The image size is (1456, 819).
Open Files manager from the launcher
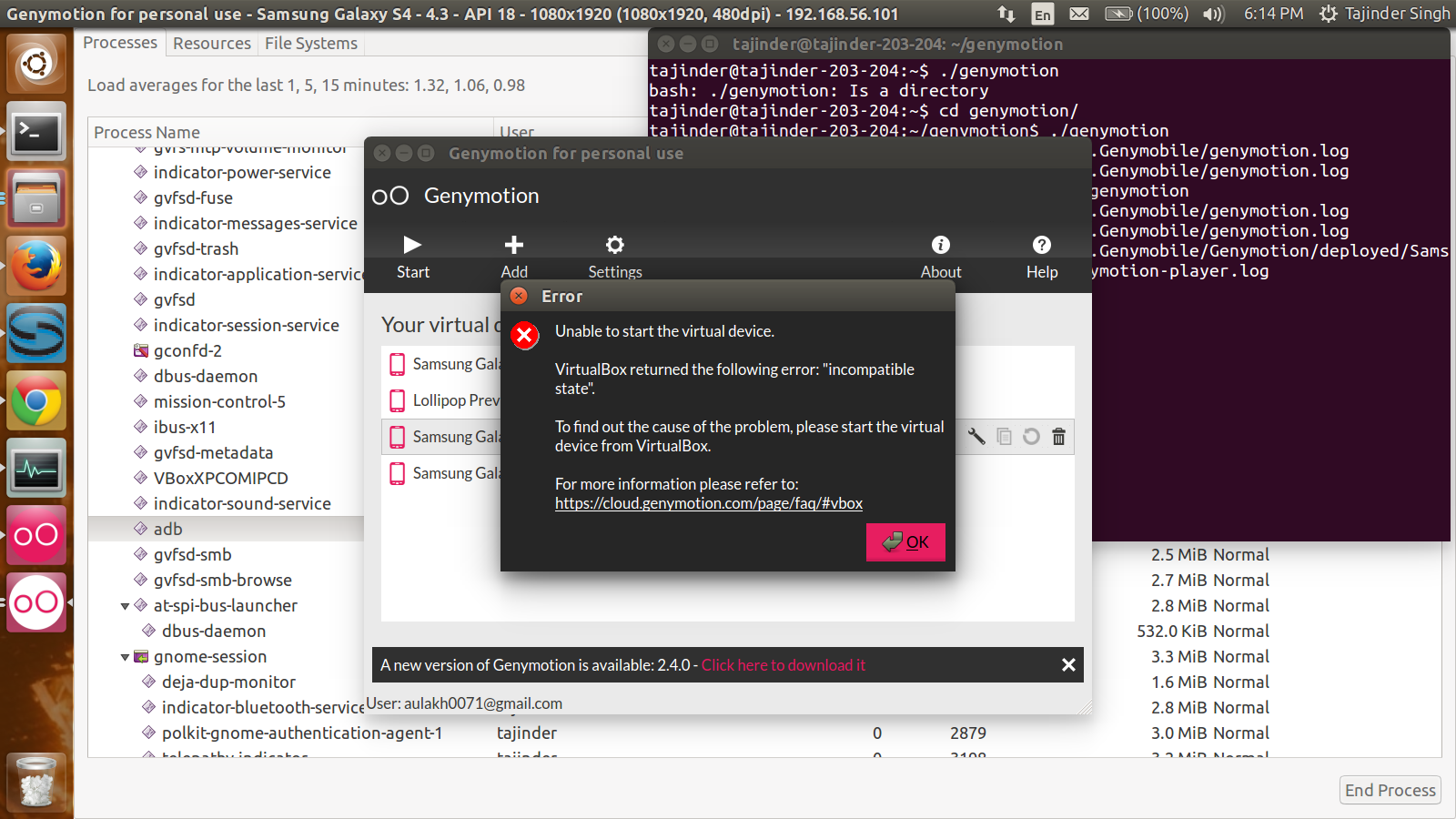36,199
